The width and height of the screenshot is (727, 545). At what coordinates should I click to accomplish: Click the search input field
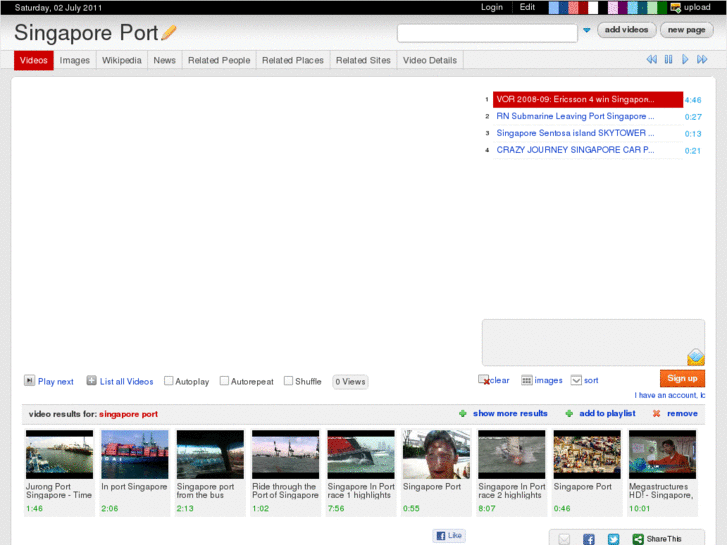pos(487,33)
